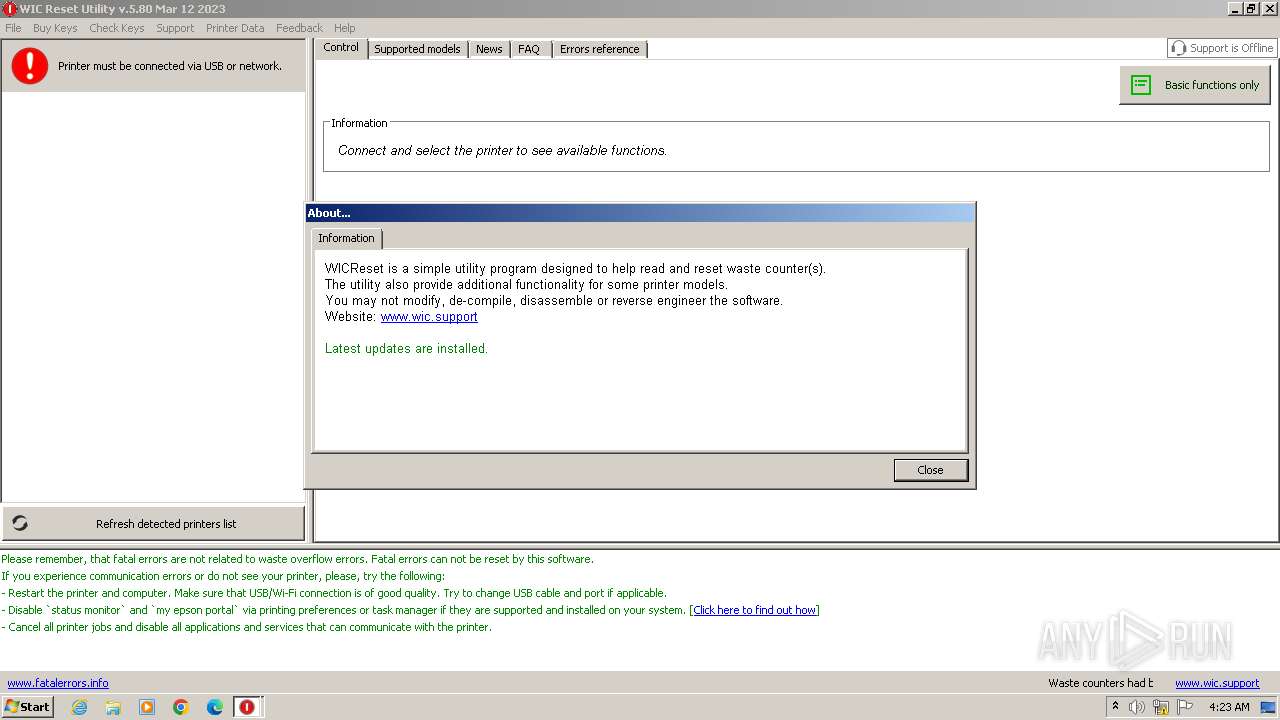This screenshot has height=720, width=1280.
Task: Click the WIC Reset Utility taskbar button
Action: coord(247,707)
